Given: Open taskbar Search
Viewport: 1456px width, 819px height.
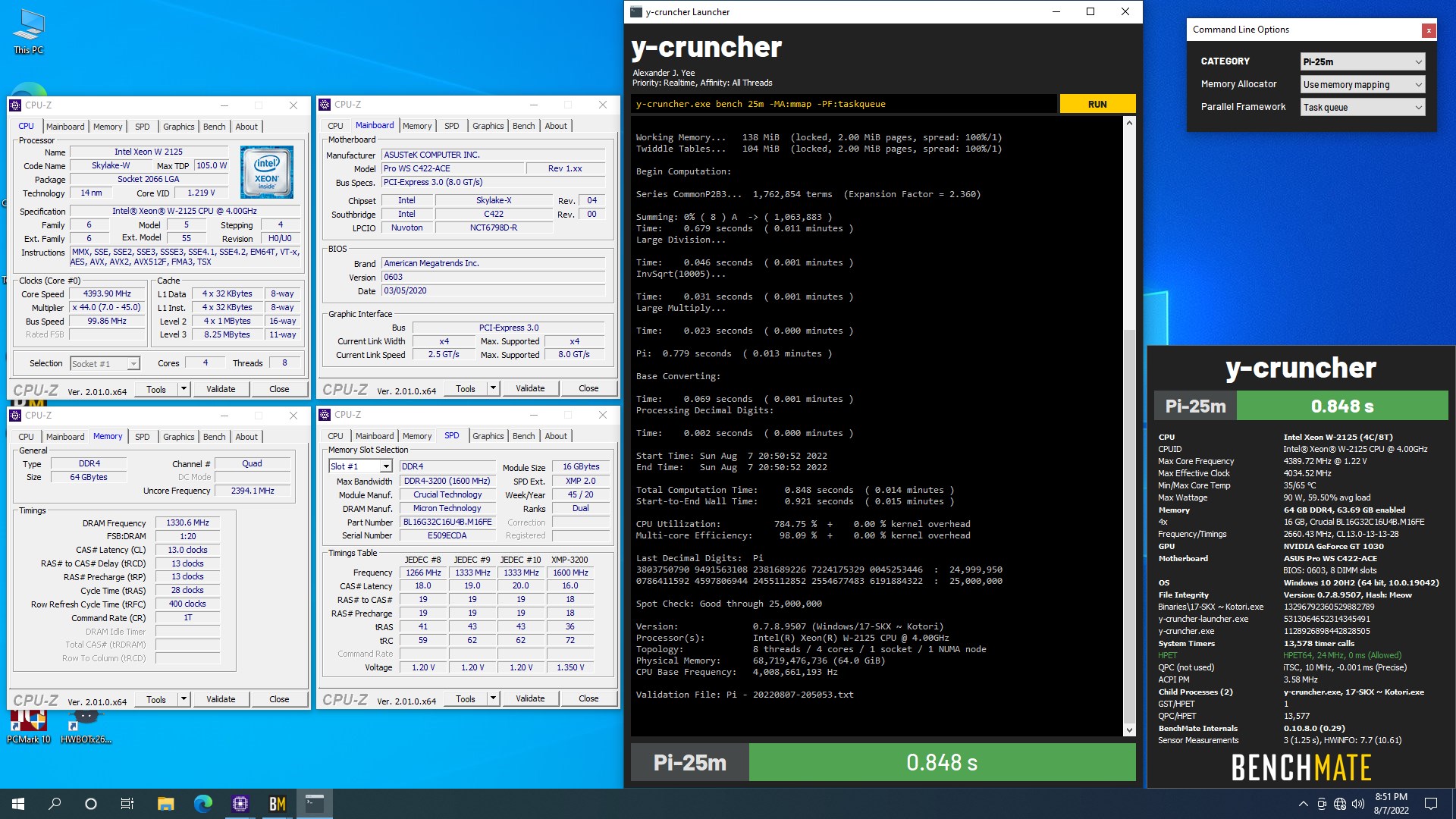Looking at the screenshot, I should click(55, 804).
